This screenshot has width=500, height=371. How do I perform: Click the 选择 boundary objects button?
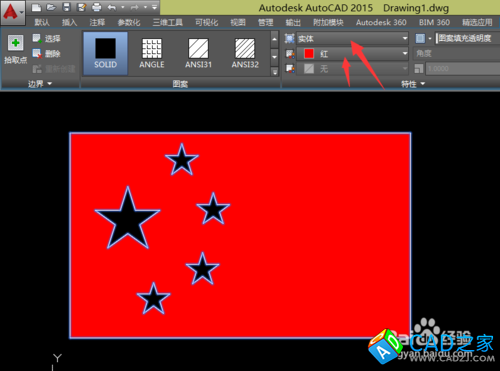pyautogui.click(x=46, y=39)
